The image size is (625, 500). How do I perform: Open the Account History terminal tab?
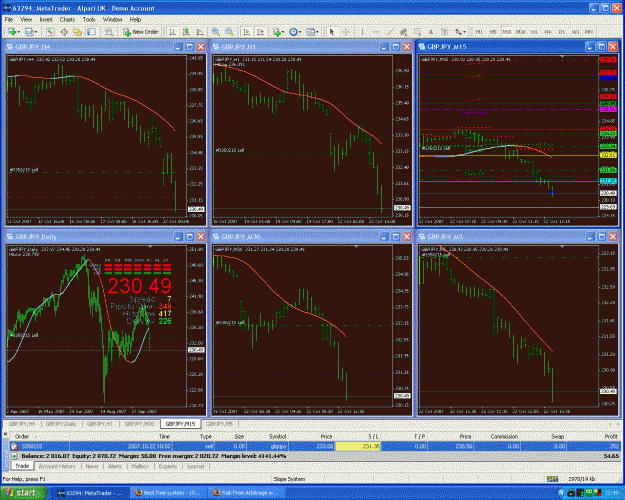(x=57, y=466)
